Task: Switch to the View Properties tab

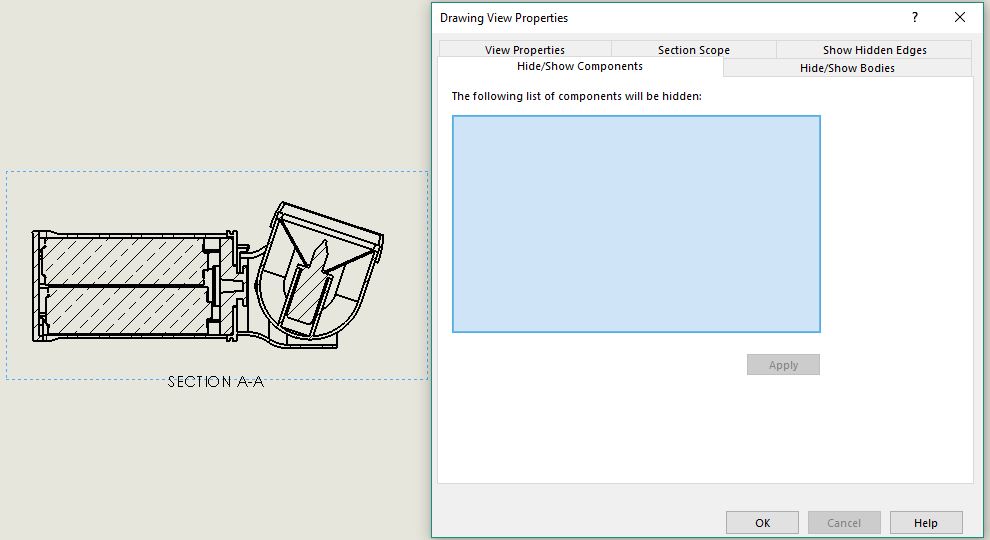Action: pos(524,50)
